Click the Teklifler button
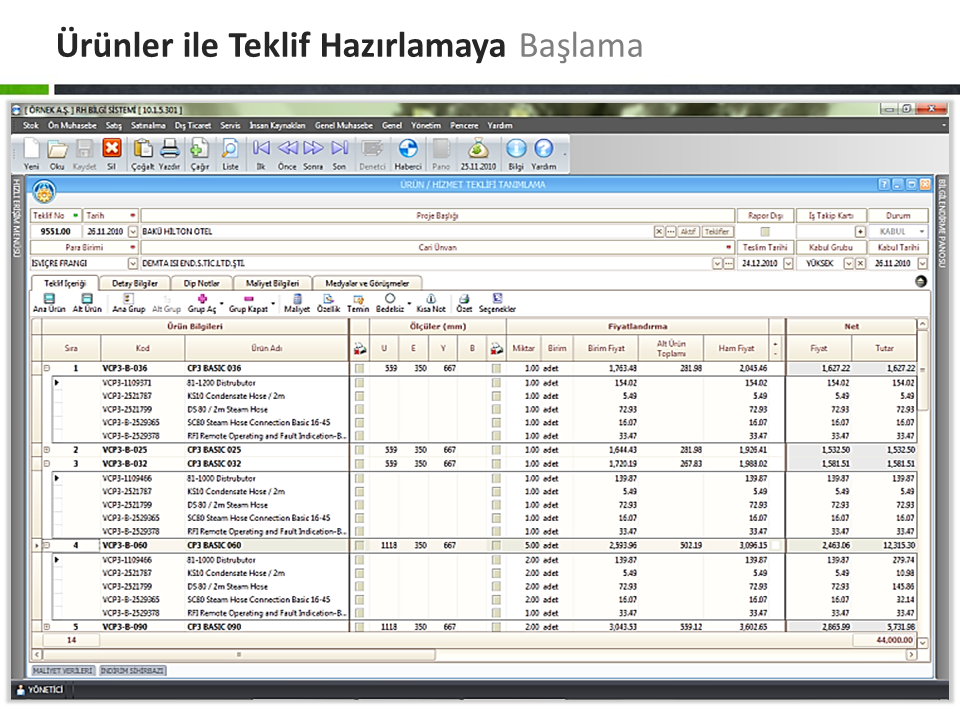The image size is (960, 720). point(717,231)
